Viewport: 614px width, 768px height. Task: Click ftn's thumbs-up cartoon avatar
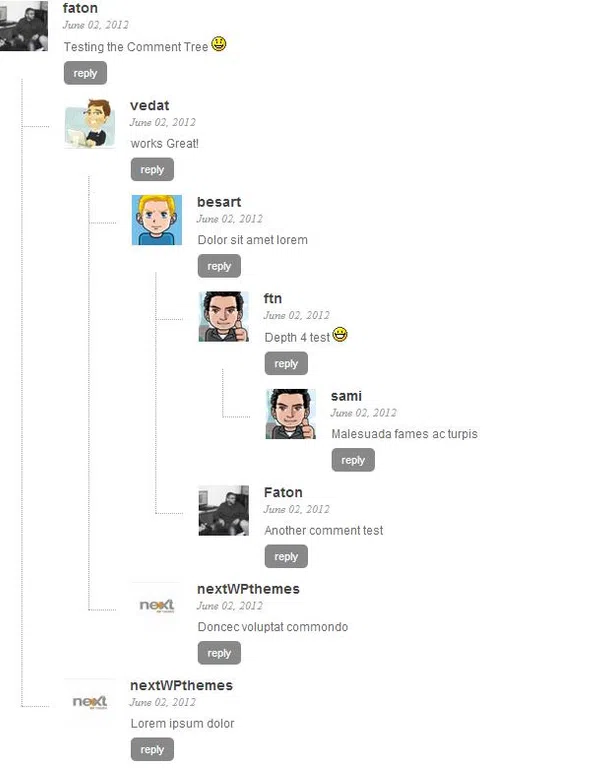click(224, 316)
